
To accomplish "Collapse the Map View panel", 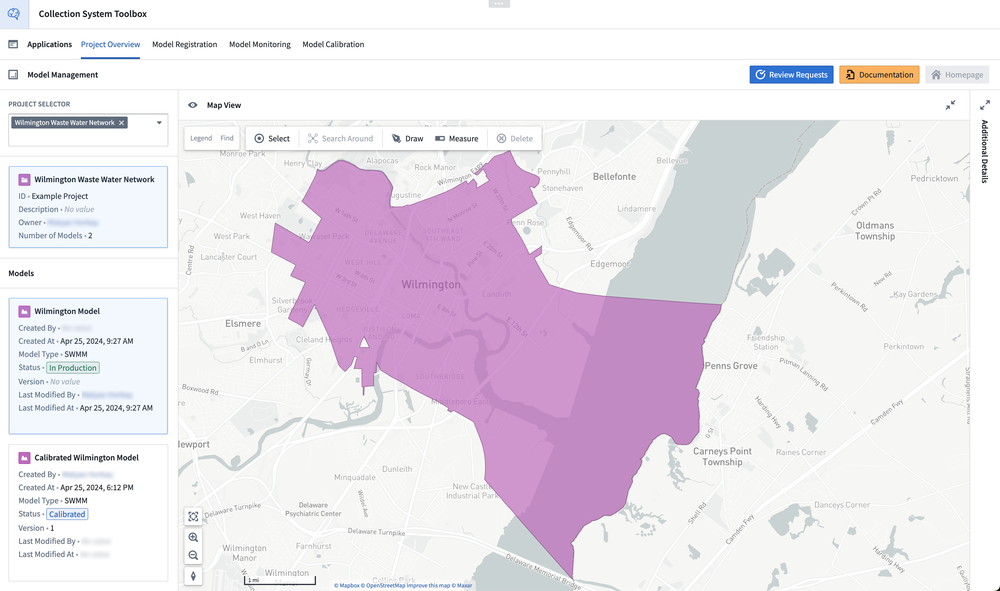I will click(x=950, y=105).
